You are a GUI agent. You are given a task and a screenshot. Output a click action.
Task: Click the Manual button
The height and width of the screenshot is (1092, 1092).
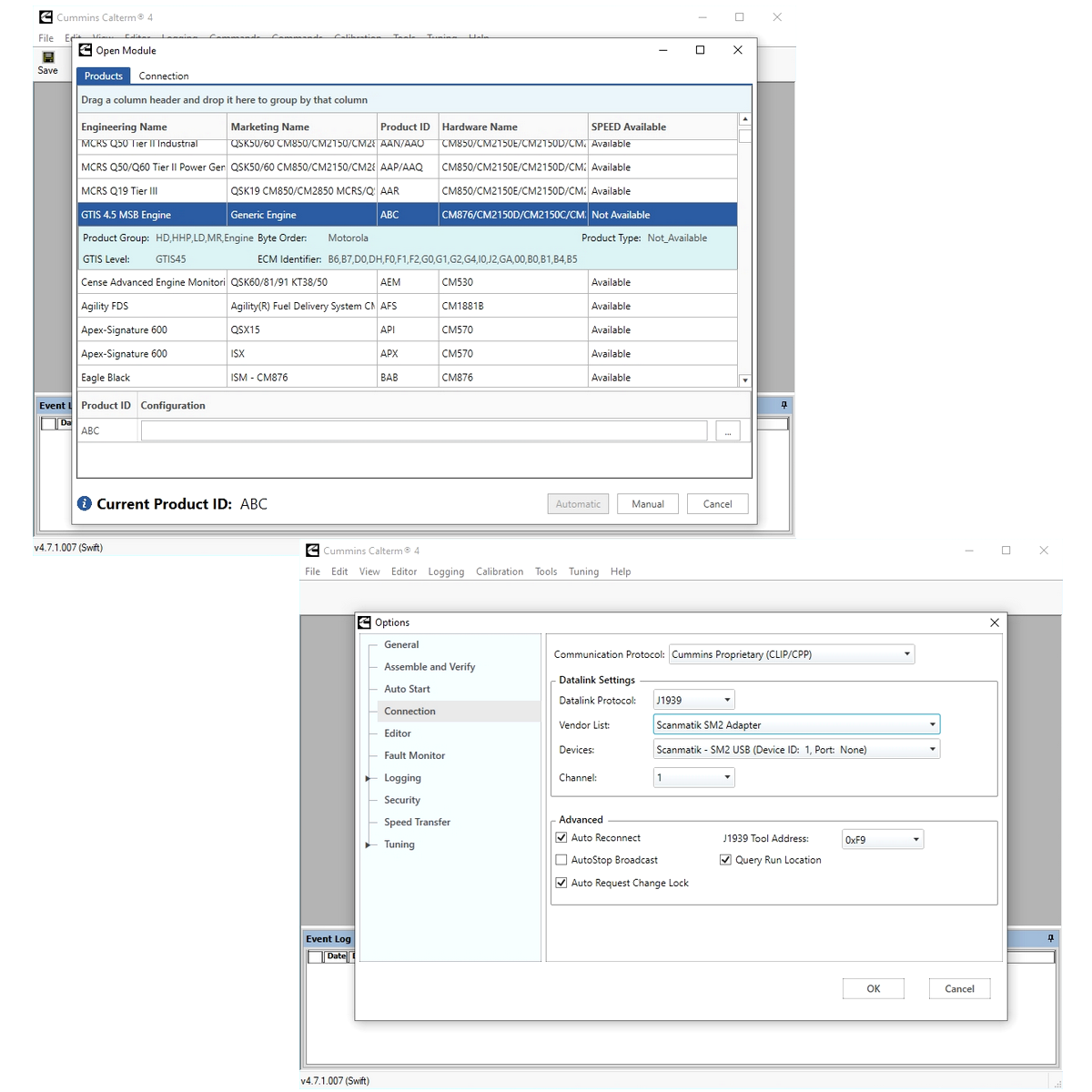tap(647, 504)
